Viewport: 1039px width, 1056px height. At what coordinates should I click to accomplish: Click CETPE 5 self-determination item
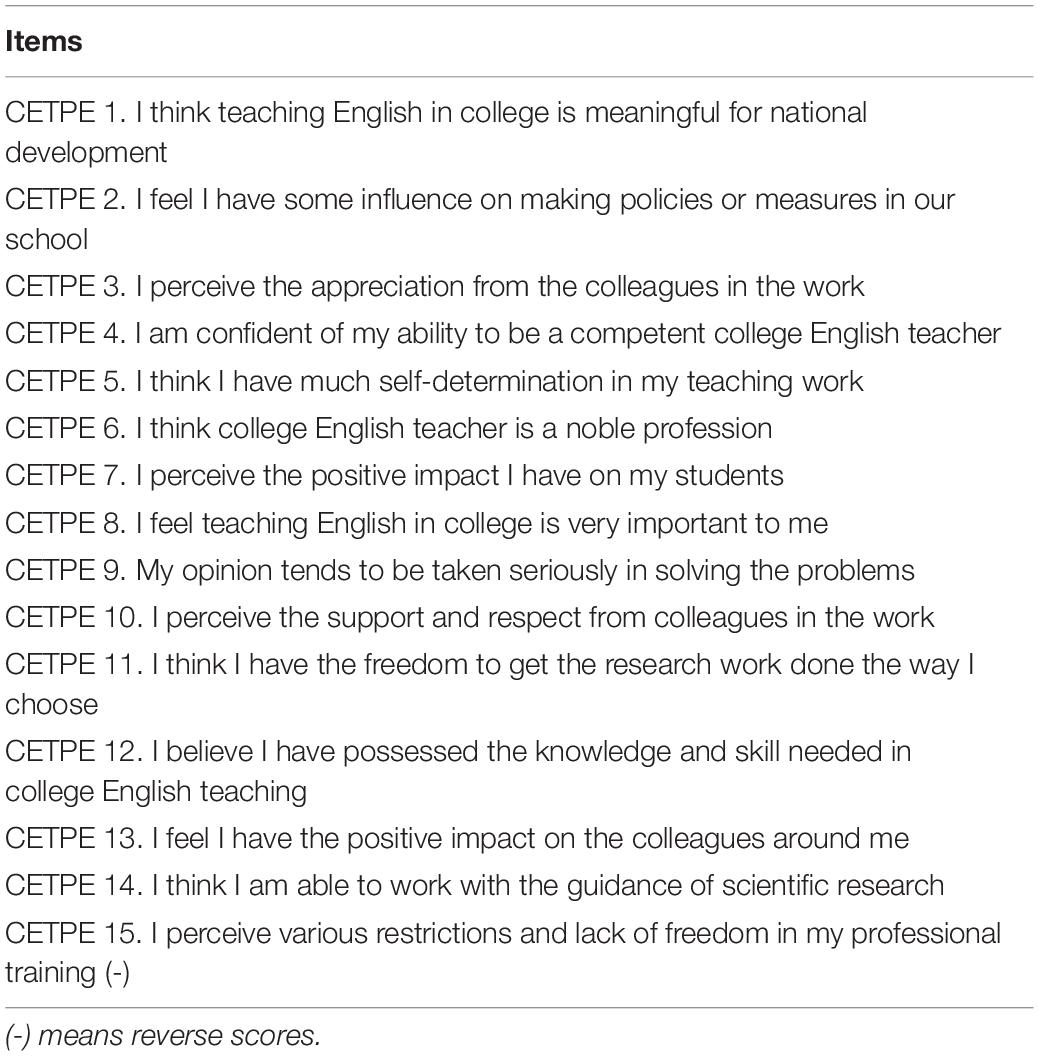(434, 382)
